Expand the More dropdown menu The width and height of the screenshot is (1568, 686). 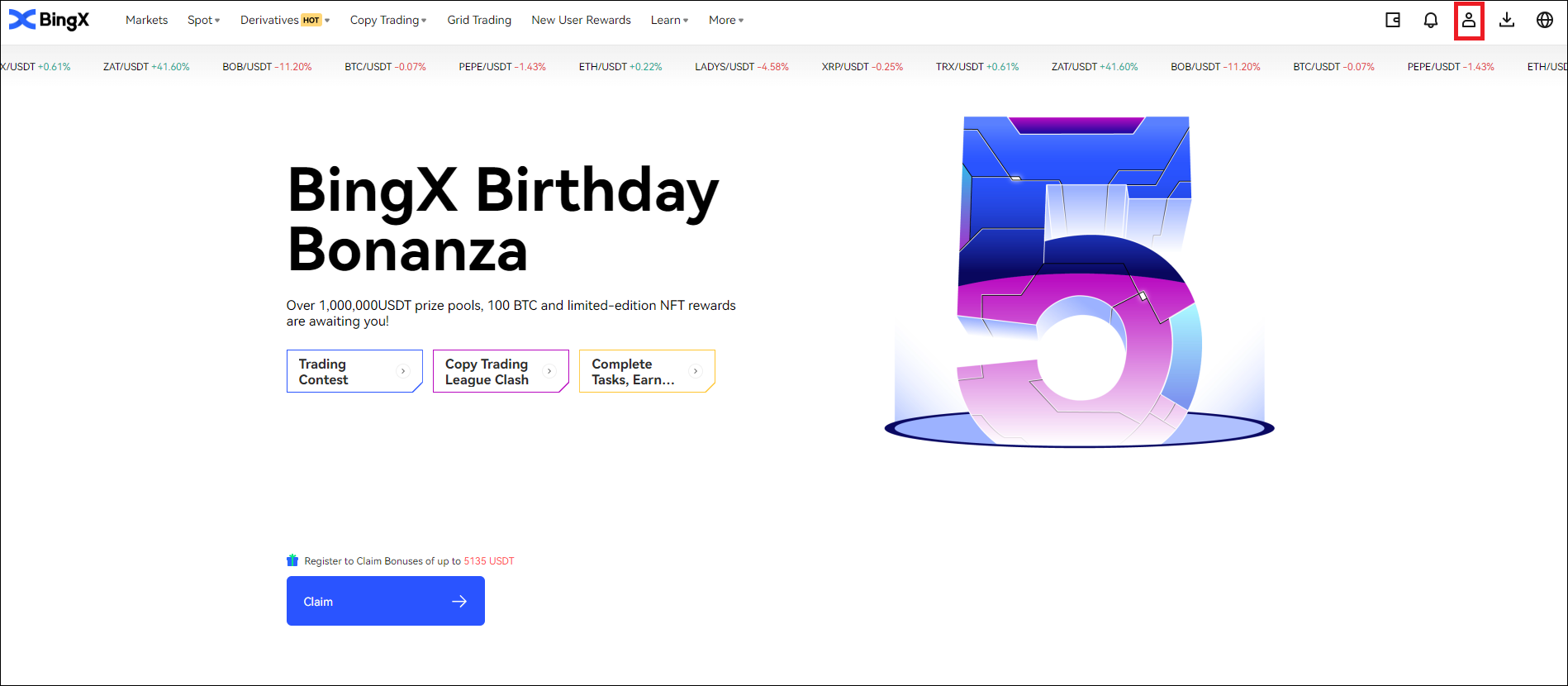tap(726, 20)
